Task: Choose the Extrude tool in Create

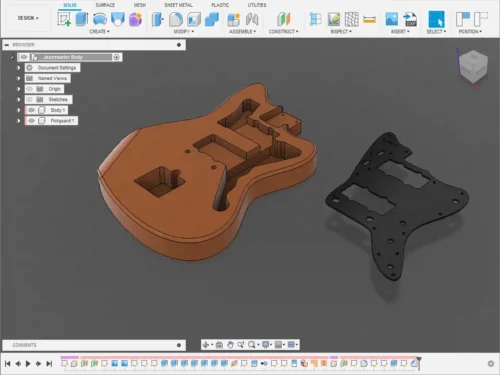Action: tap(82, 19)
